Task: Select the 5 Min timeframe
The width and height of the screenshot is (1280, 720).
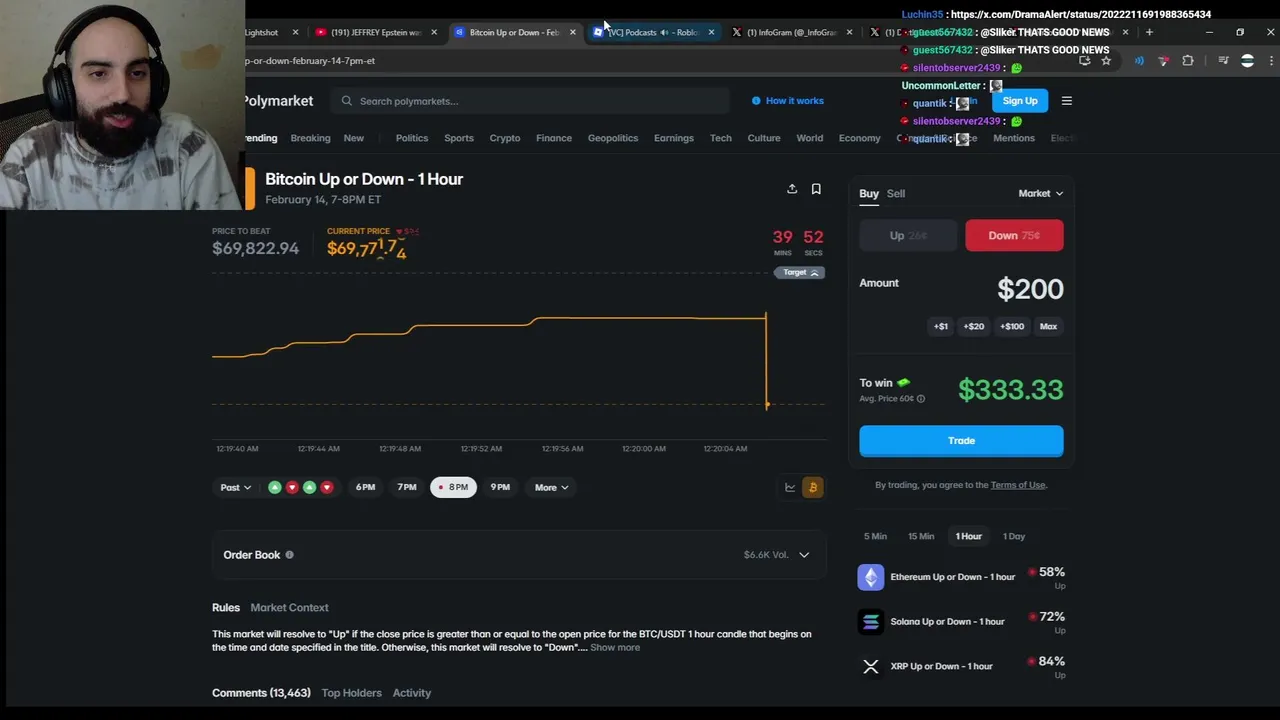Action: (x=875, y=536)
